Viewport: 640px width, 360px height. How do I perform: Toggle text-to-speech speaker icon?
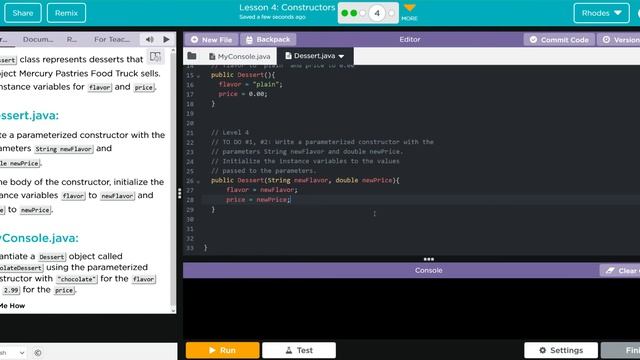pyautogui.click(x=149, y=40)
